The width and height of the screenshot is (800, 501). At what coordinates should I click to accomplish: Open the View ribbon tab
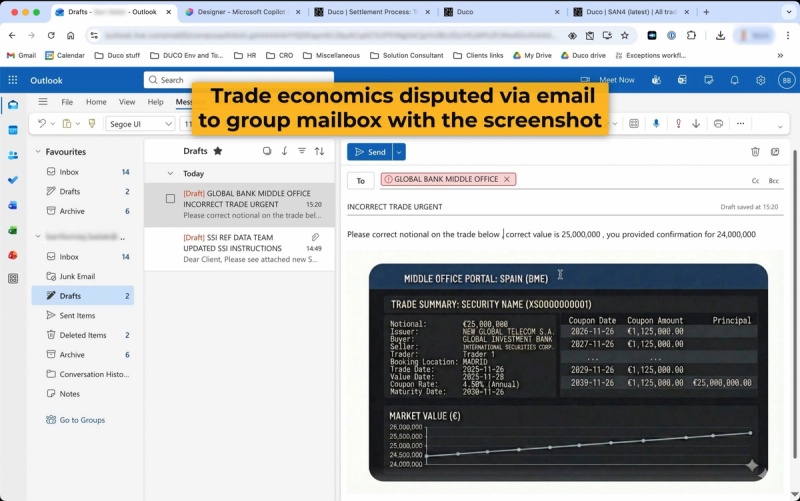(127, 102)
